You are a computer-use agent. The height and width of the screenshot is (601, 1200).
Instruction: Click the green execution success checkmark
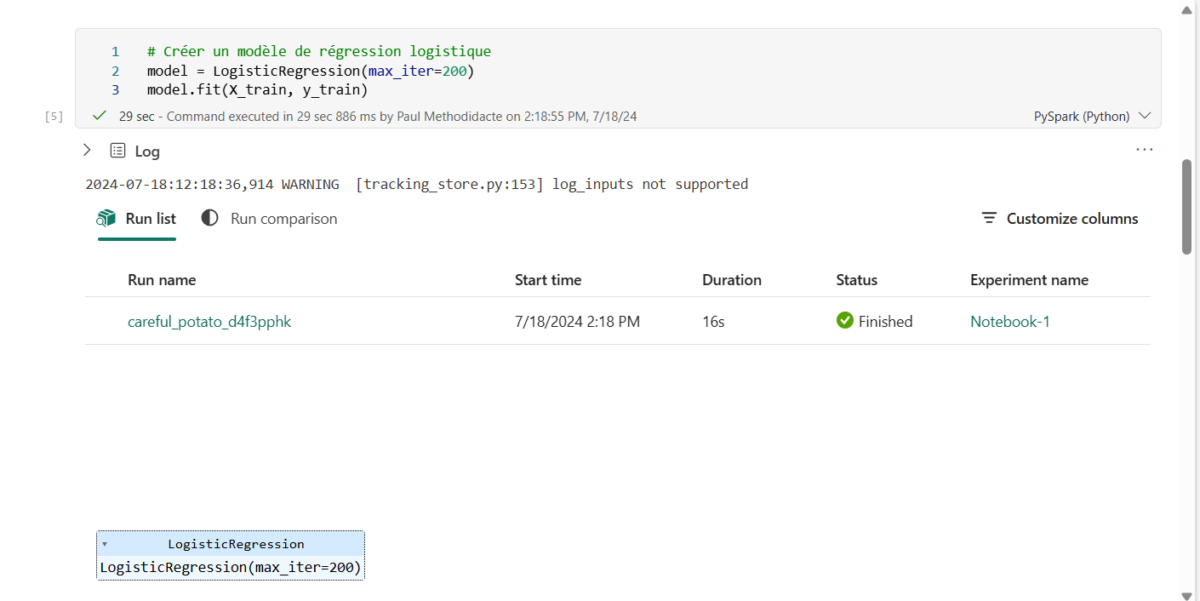pyautogui.click(x=99, y=116)
